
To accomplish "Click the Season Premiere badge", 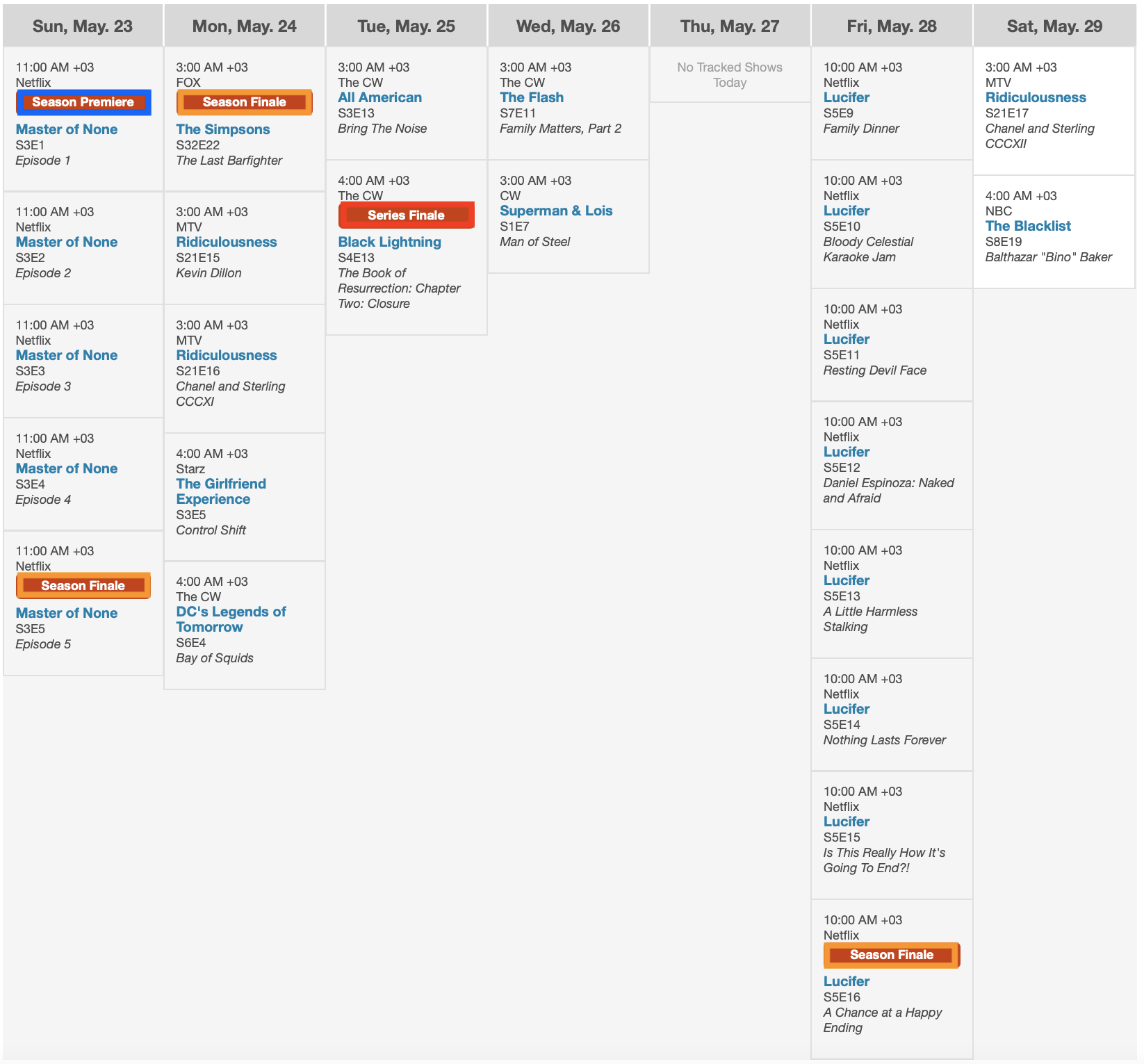I will (83, 102).
